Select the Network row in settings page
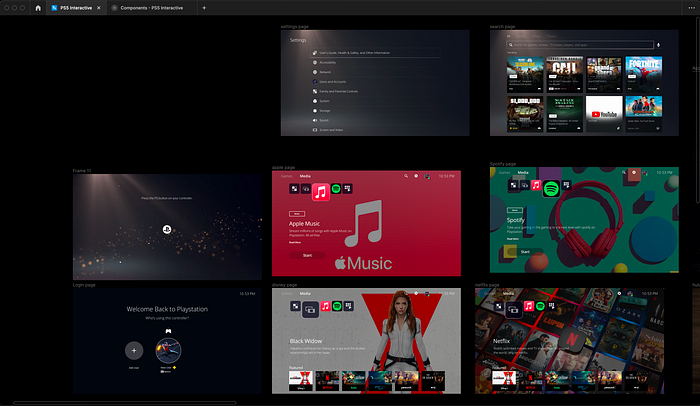This screenshot has width=700, height=406. pos(375,72)
